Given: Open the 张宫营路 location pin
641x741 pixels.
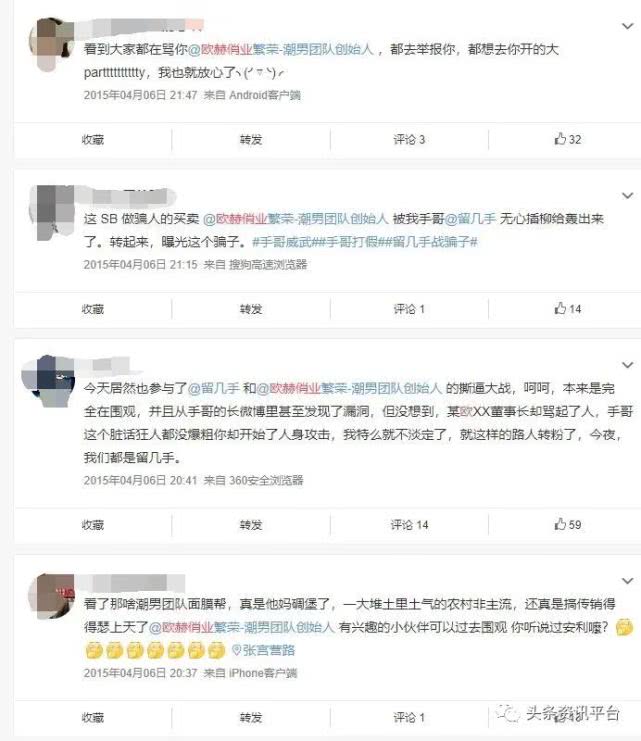Looking at the screenshot, I should pos(263,650).
